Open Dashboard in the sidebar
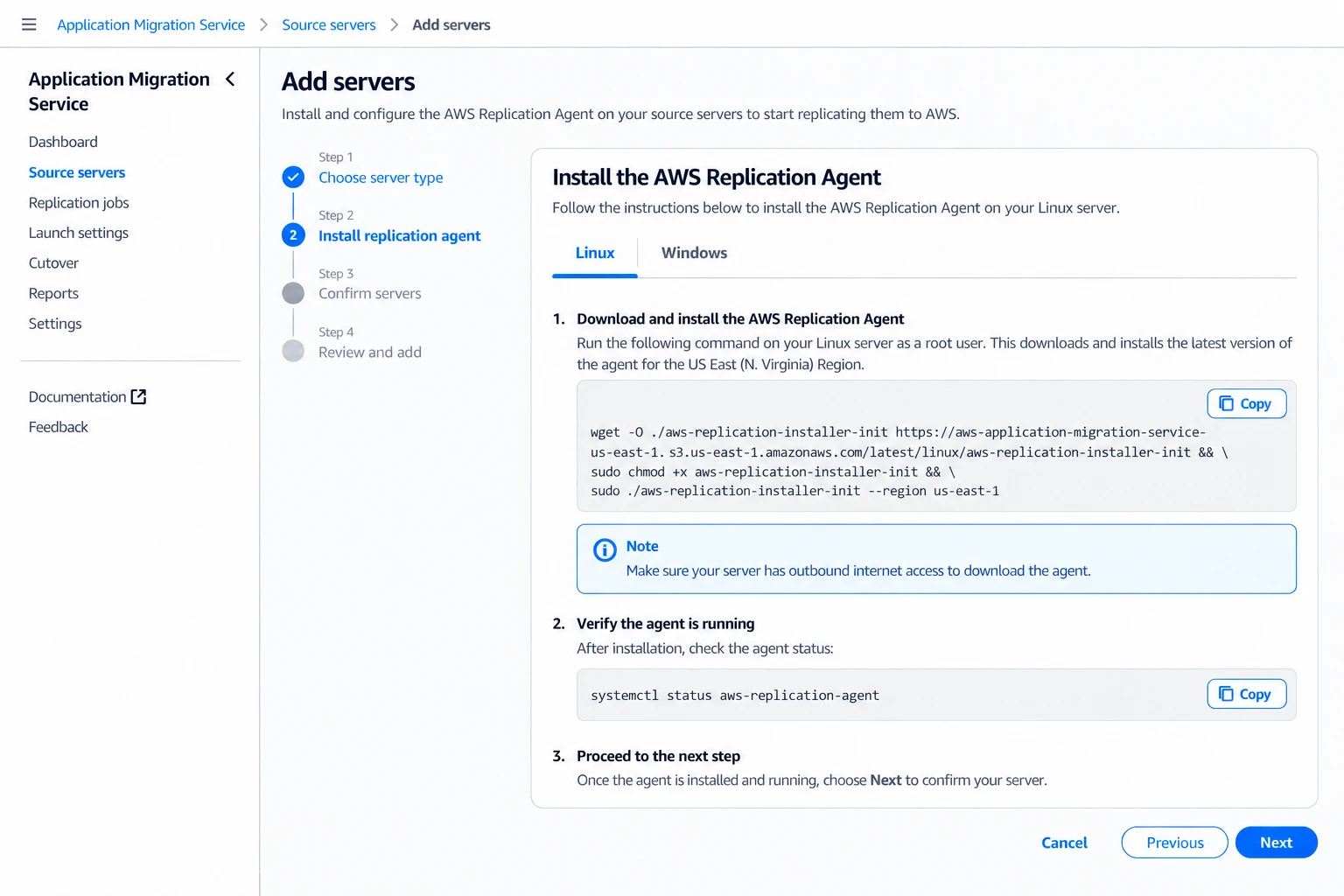This screenshot has height=896, width=1344. point(63,142)
